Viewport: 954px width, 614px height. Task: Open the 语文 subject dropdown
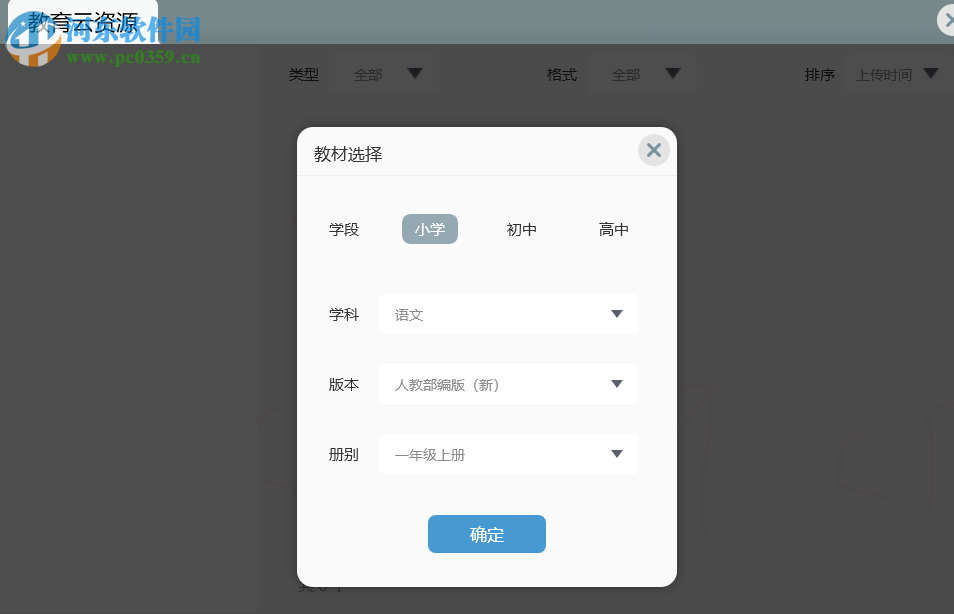508,313
